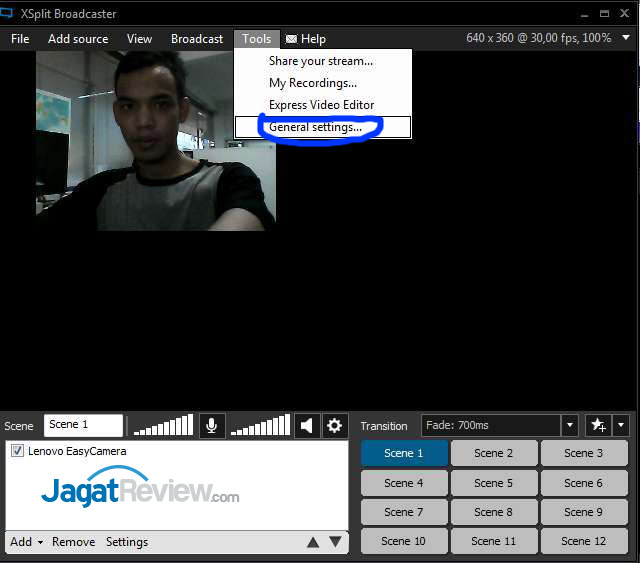The image size is (640, 563).
Task: Adjust the speaker volume level bars
Action: pyautogui.click(x=260, y=425)
